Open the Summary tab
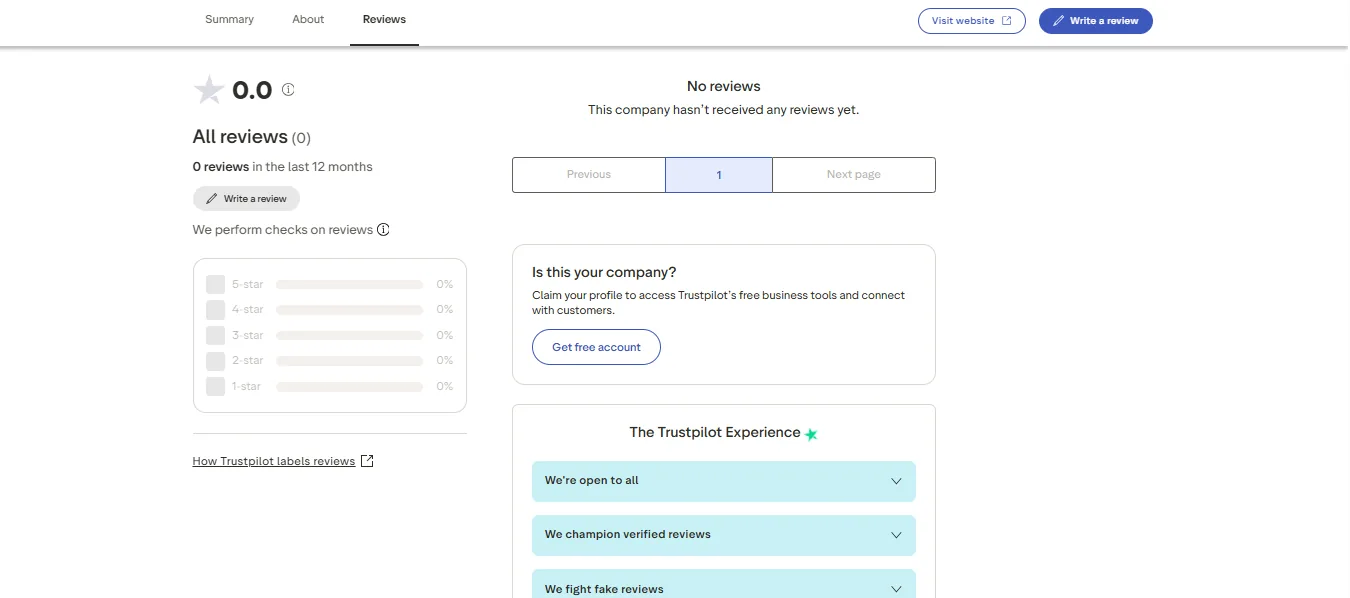This screenshot has height=598, width=1350. click(x=229, y=20)
